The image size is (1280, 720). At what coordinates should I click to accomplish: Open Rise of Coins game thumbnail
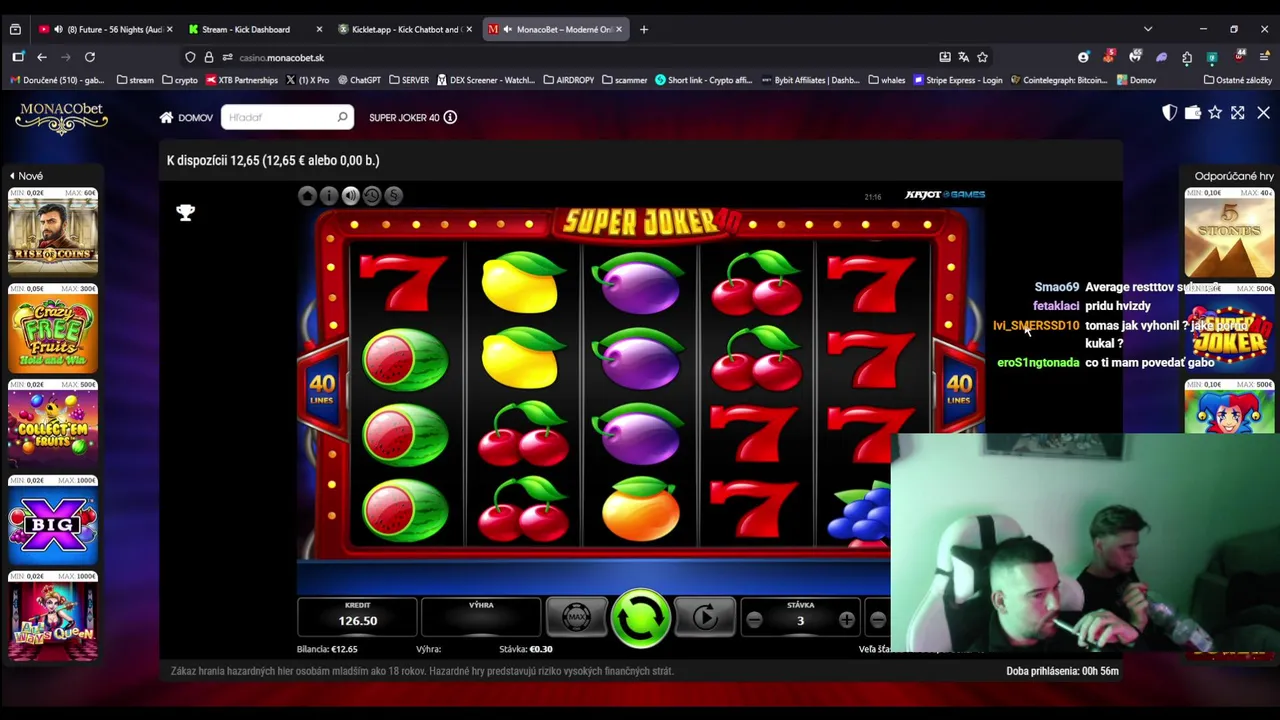53,231
